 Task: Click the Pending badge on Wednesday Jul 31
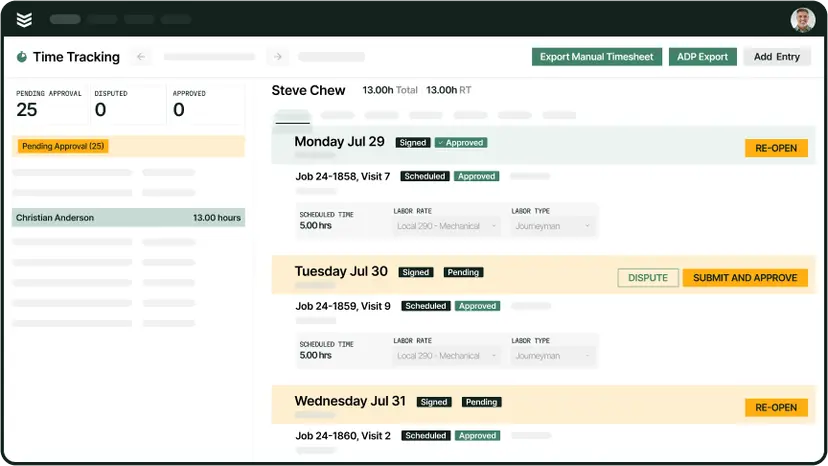click(482, 402)
